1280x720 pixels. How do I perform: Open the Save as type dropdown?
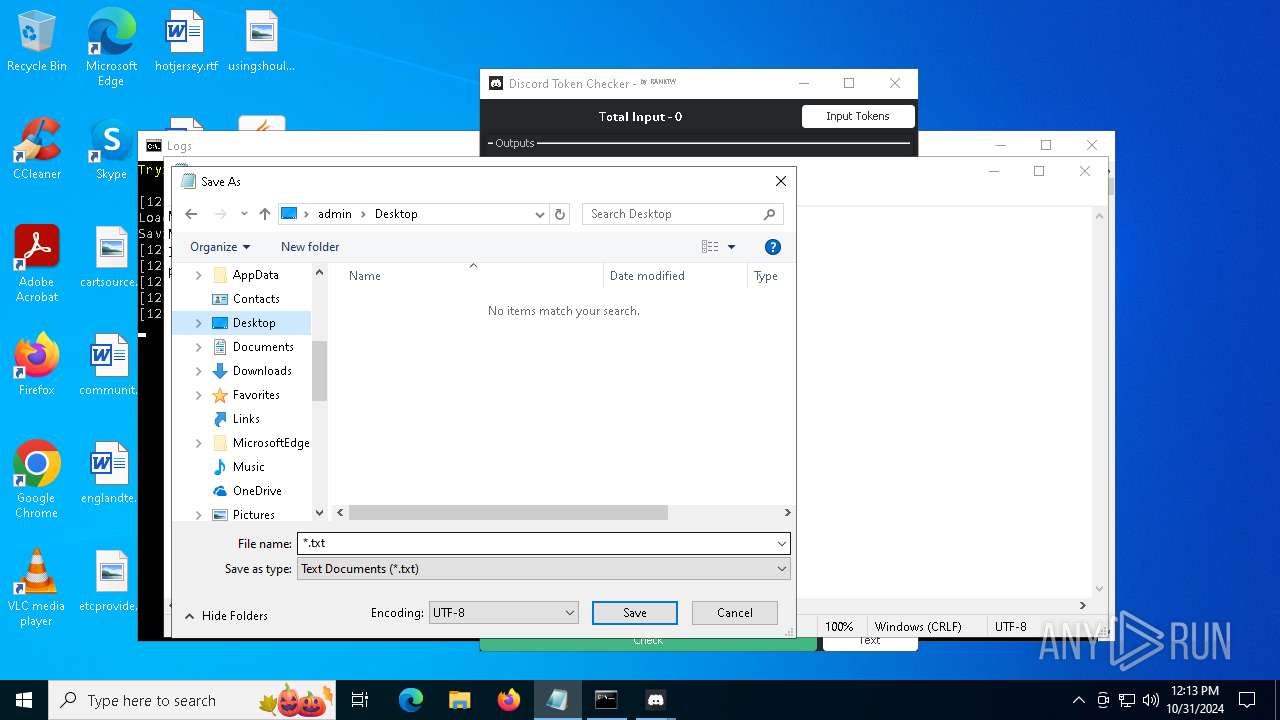coord(543,569)
